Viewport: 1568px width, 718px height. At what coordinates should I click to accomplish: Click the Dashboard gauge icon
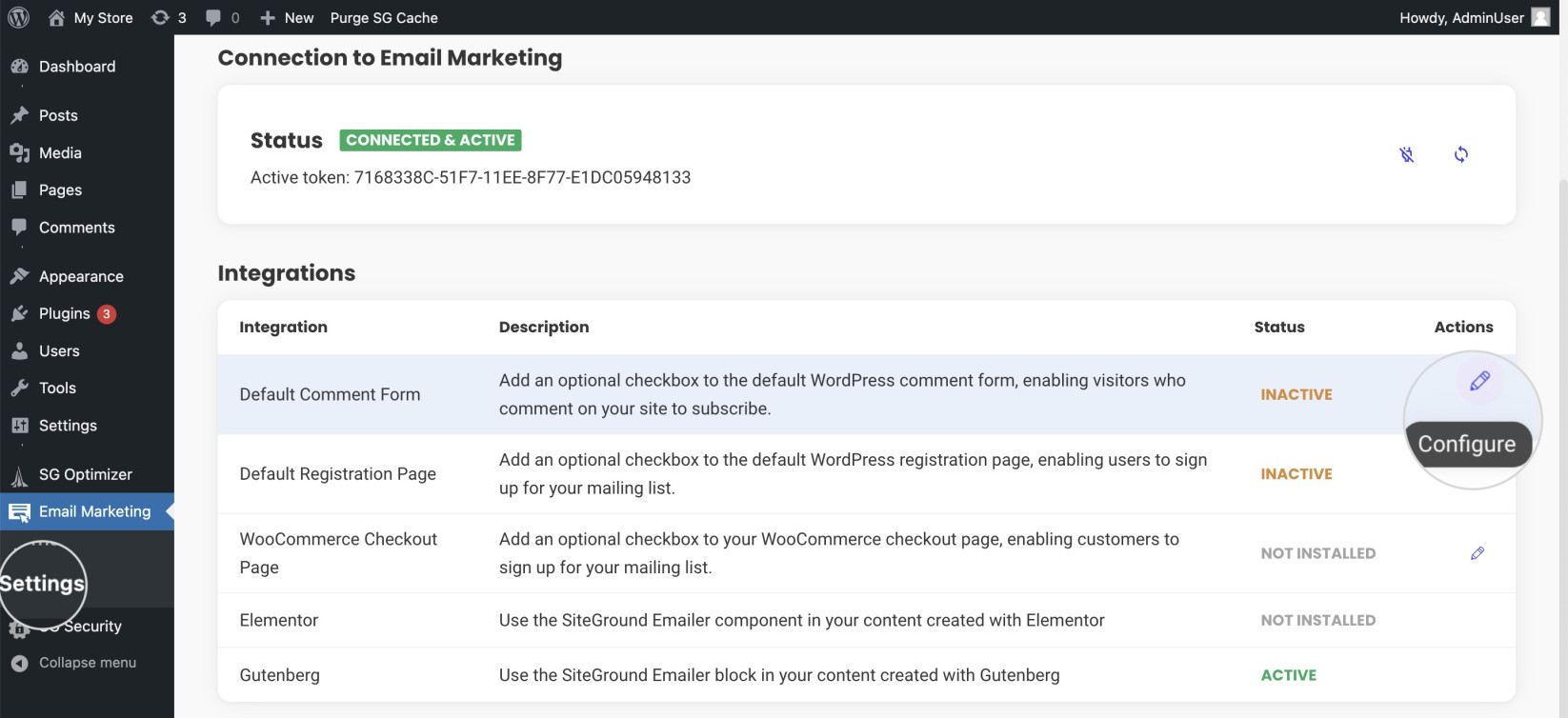coord(19,67)
